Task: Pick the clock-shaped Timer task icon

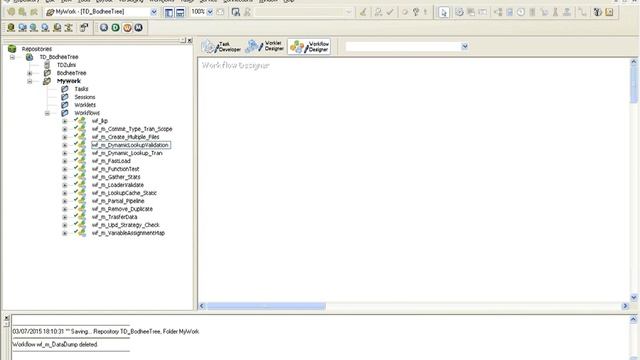Action: 521,12
